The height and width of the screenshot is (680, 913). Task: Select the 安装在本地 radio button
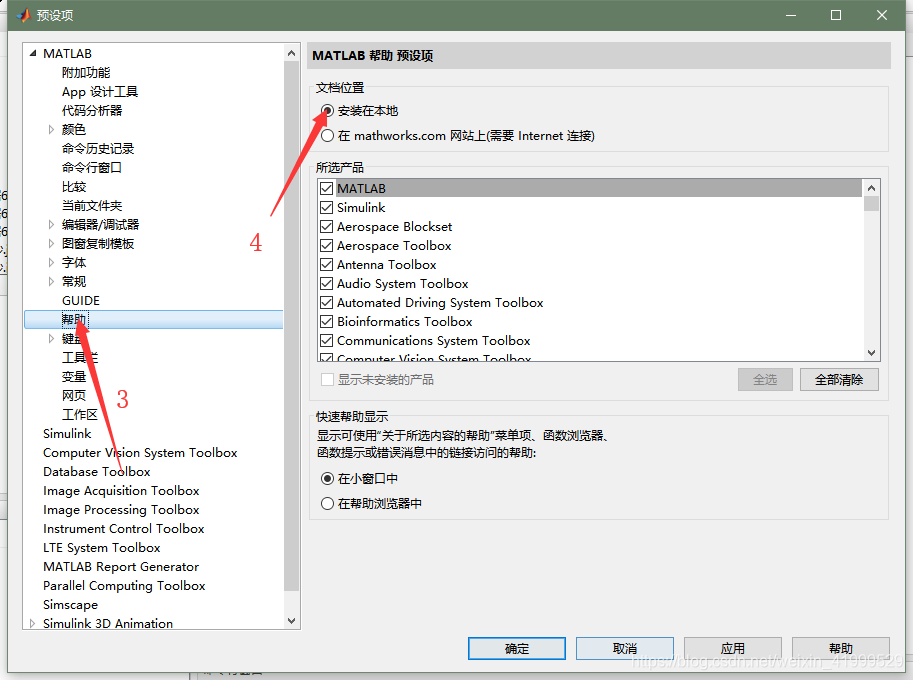[x=327, y=111]
